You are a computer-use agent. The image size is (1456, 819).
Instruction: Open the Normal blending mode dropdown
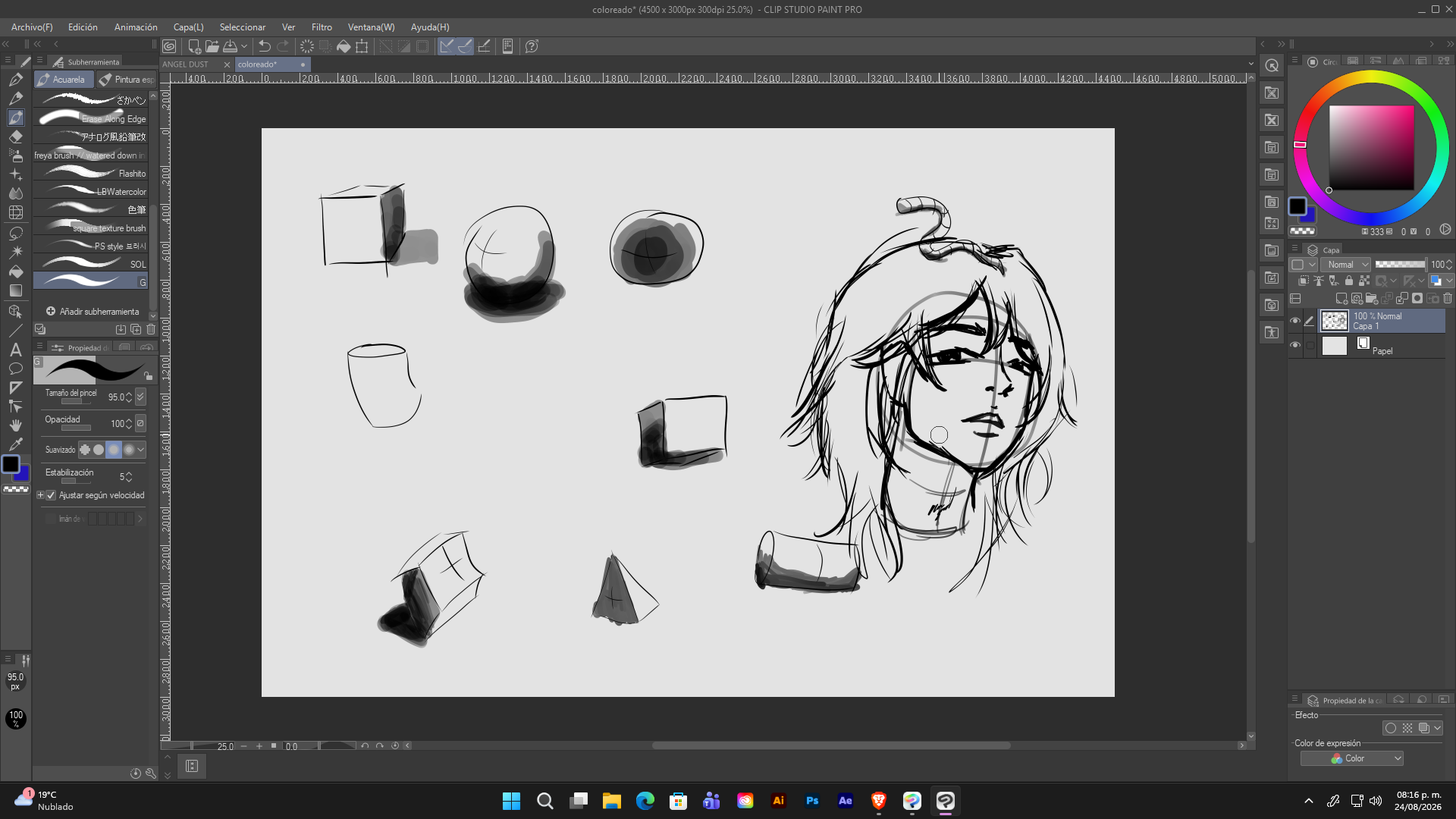[x=1347, y=265]
